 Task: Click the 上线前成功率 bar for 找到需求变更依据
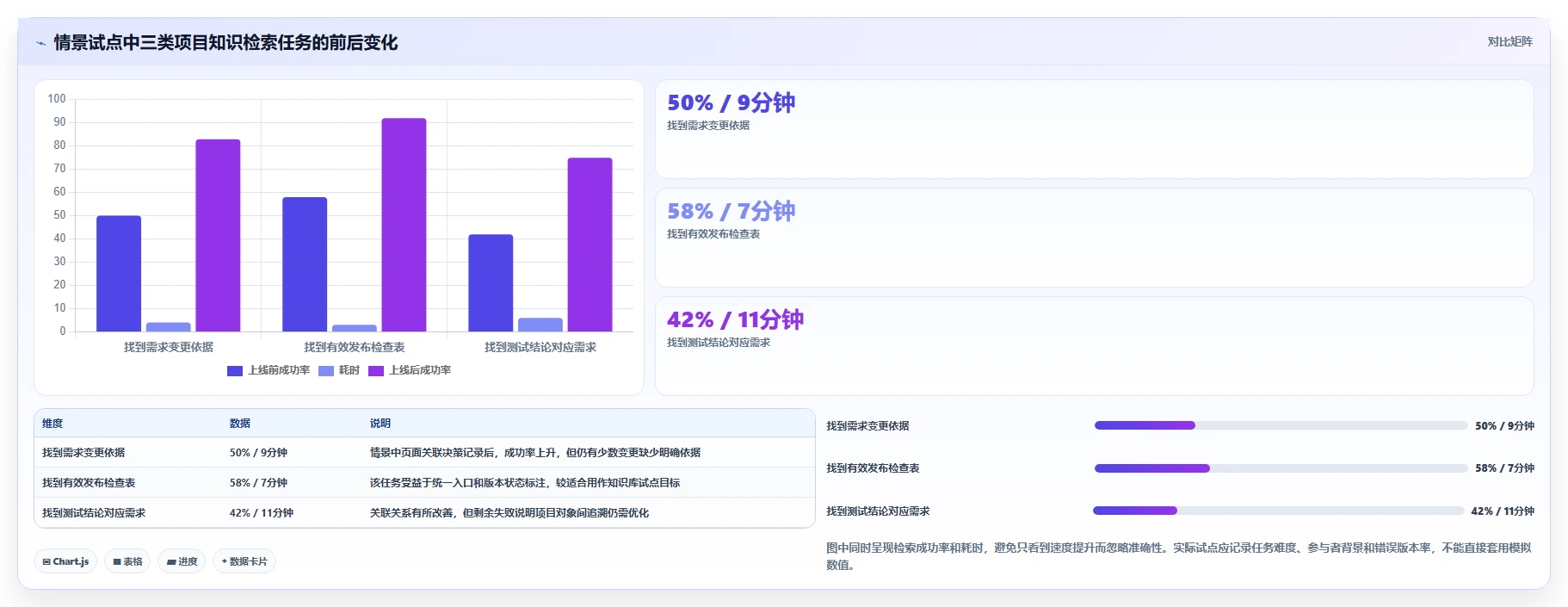(x=119, y=274)
